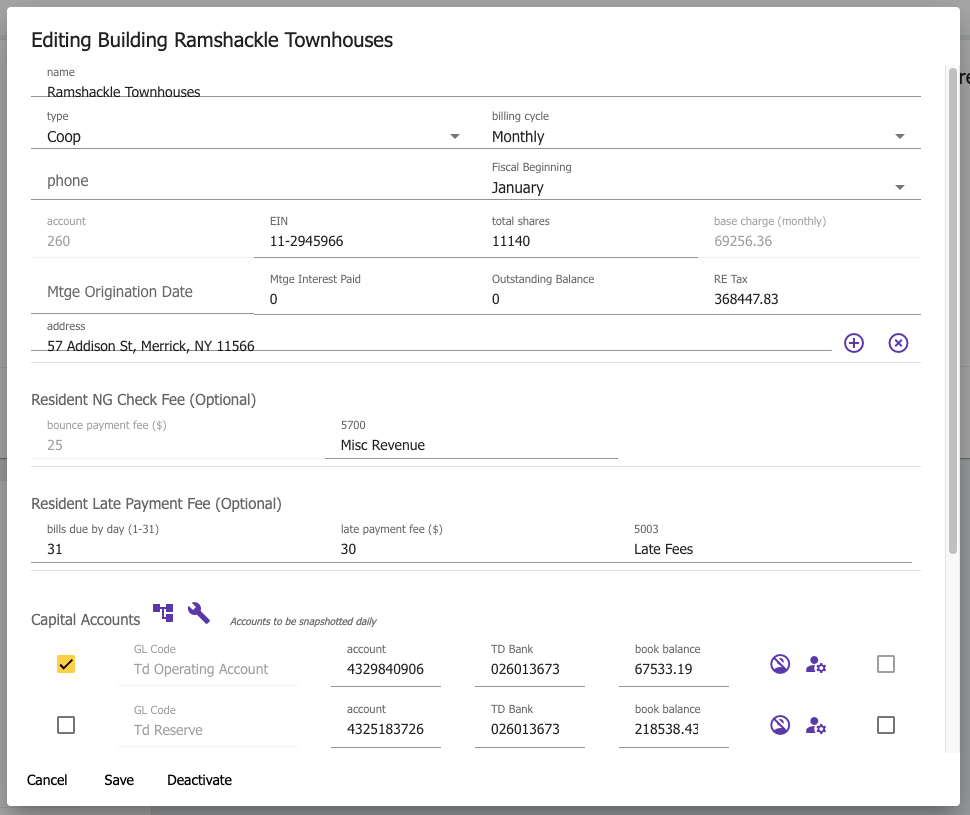The image size is (970, 815).
Task: Click the total shares field 11140
Action: [587, 235]
